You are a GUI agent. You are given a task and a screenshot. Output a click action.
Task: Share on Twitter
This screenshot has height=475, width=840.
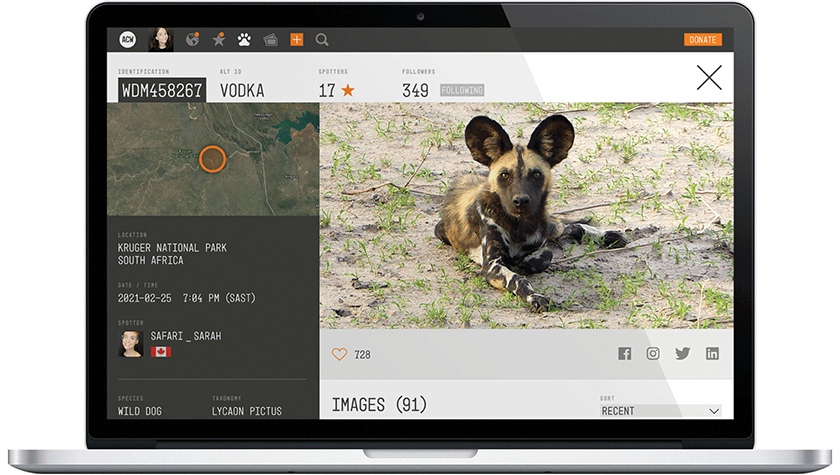[682, 353]
